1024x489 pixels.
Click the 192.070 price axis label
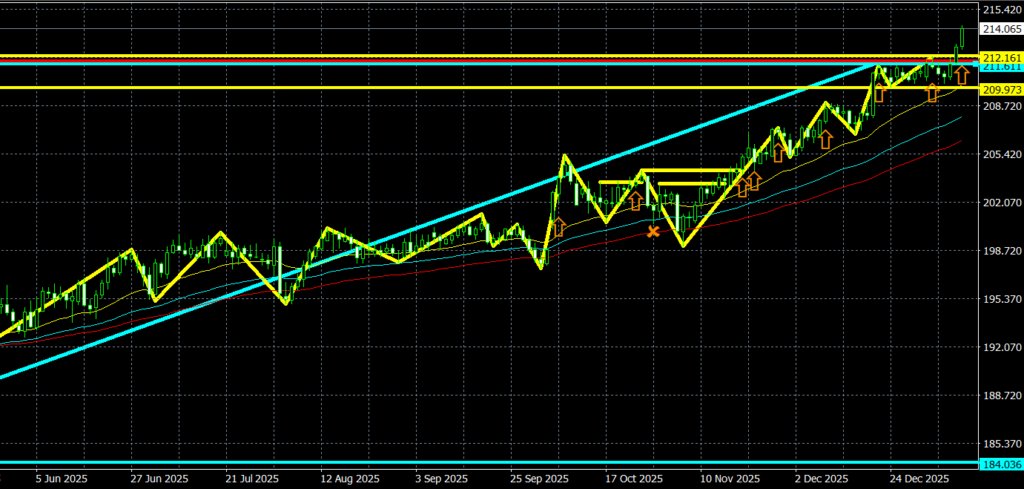[x=1000, y=347]
